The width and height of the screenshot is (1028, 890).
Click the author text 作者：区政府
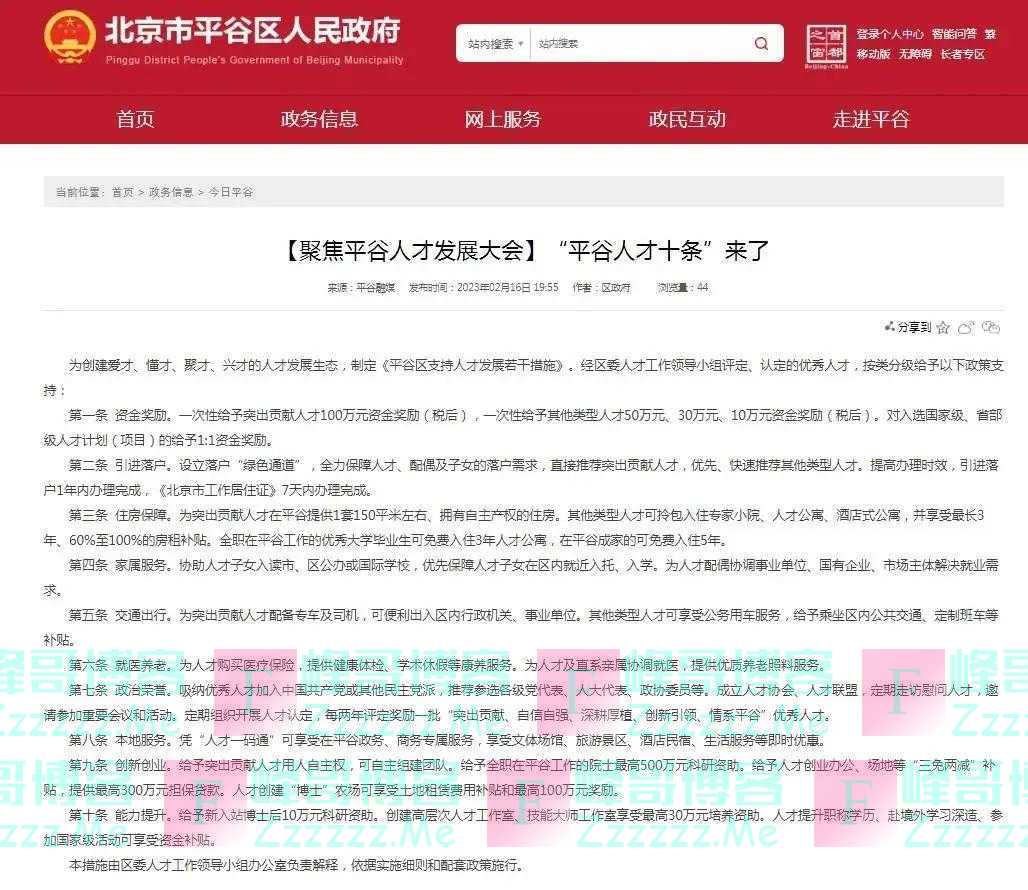tap(602, 288)
